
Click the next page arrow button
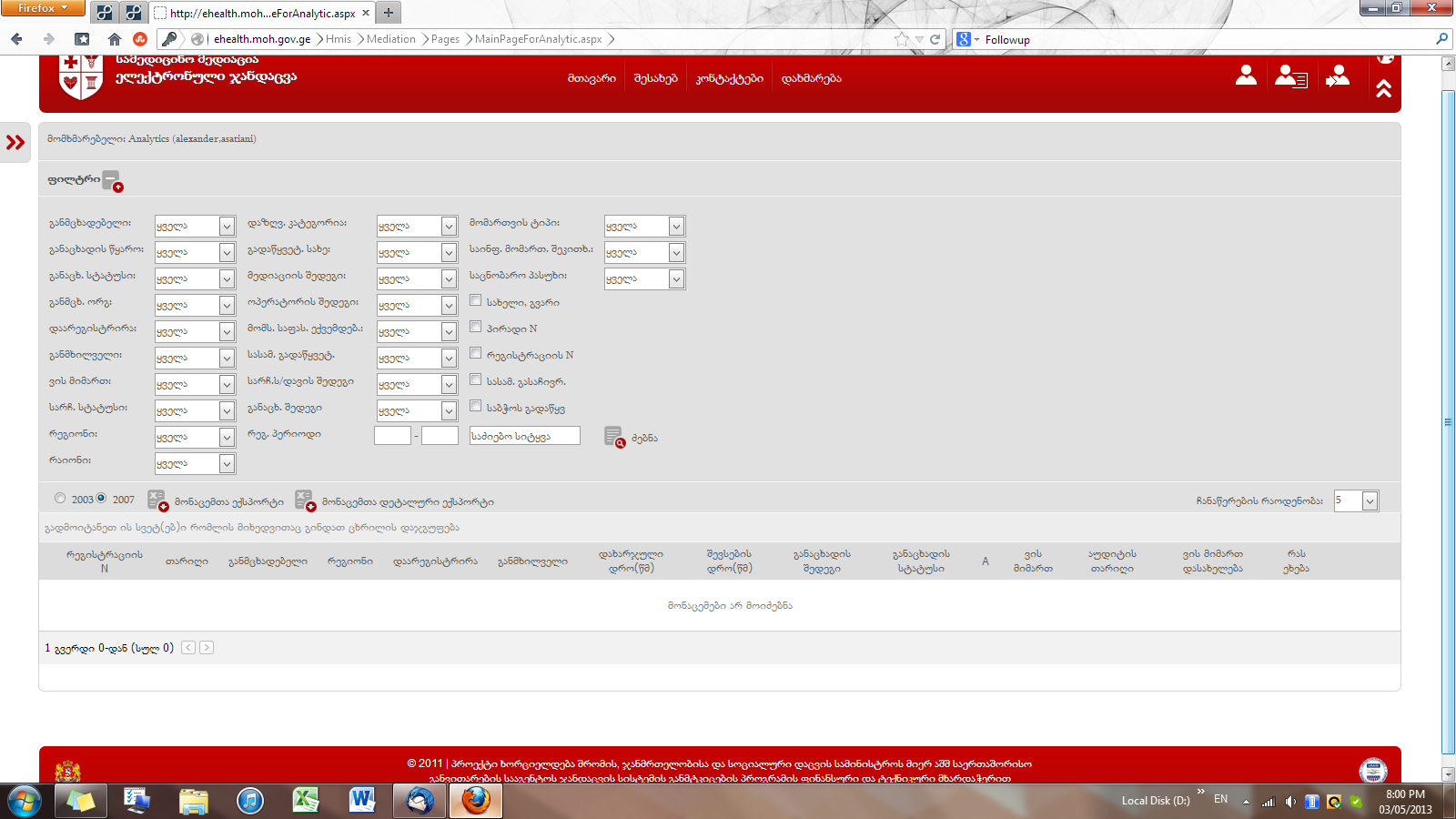[x=207, y=648]
